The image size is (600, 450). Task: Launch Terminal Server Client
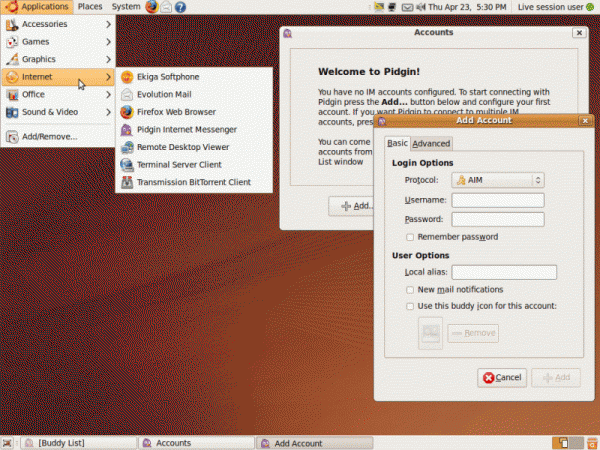(194, 165)
